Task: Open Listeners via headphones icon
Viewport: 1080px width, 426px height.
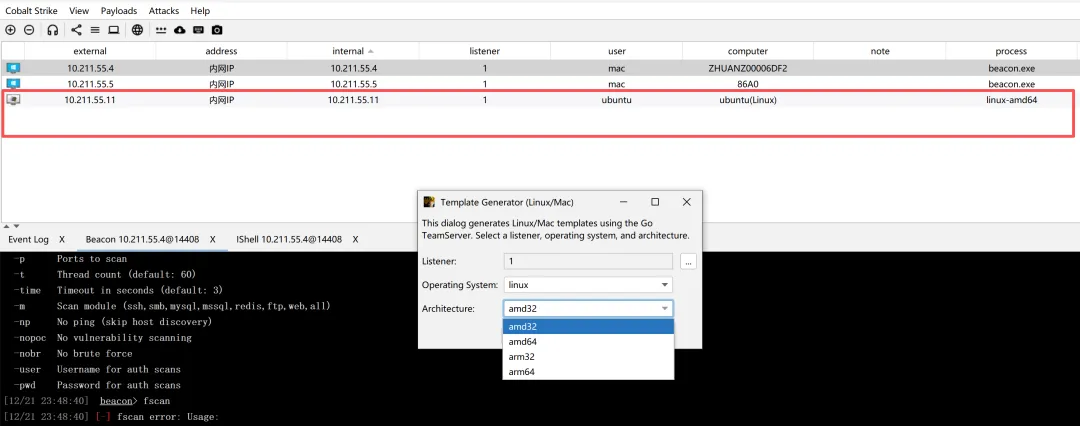Action: [52, 30]
